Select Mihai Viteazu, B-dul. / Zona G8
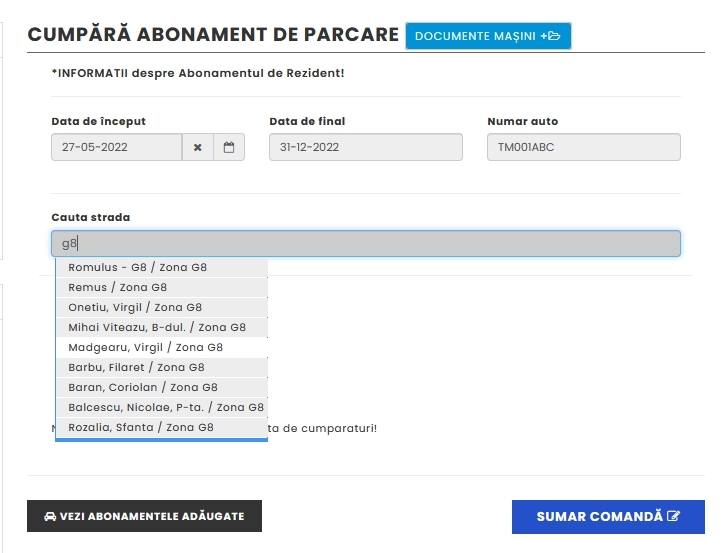The image size is (726, 553). coord(162,327)
